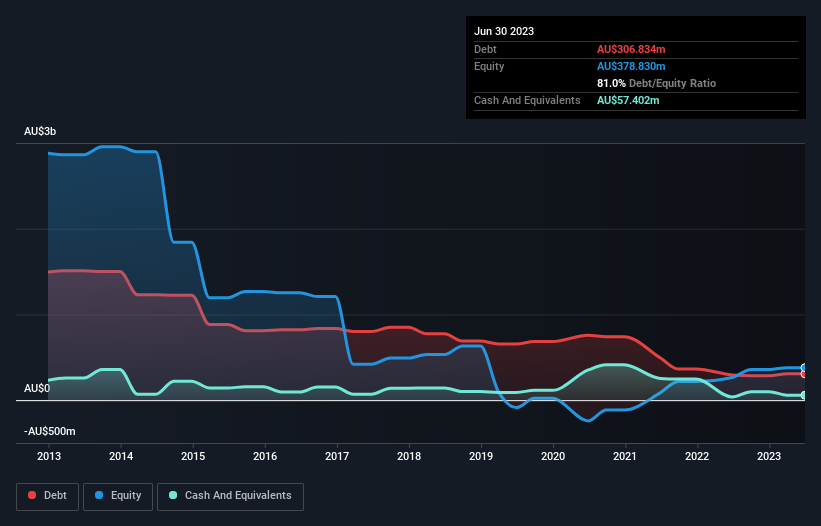
Task: Click the red Debt legend dot
Action: [x=32, y=495]
